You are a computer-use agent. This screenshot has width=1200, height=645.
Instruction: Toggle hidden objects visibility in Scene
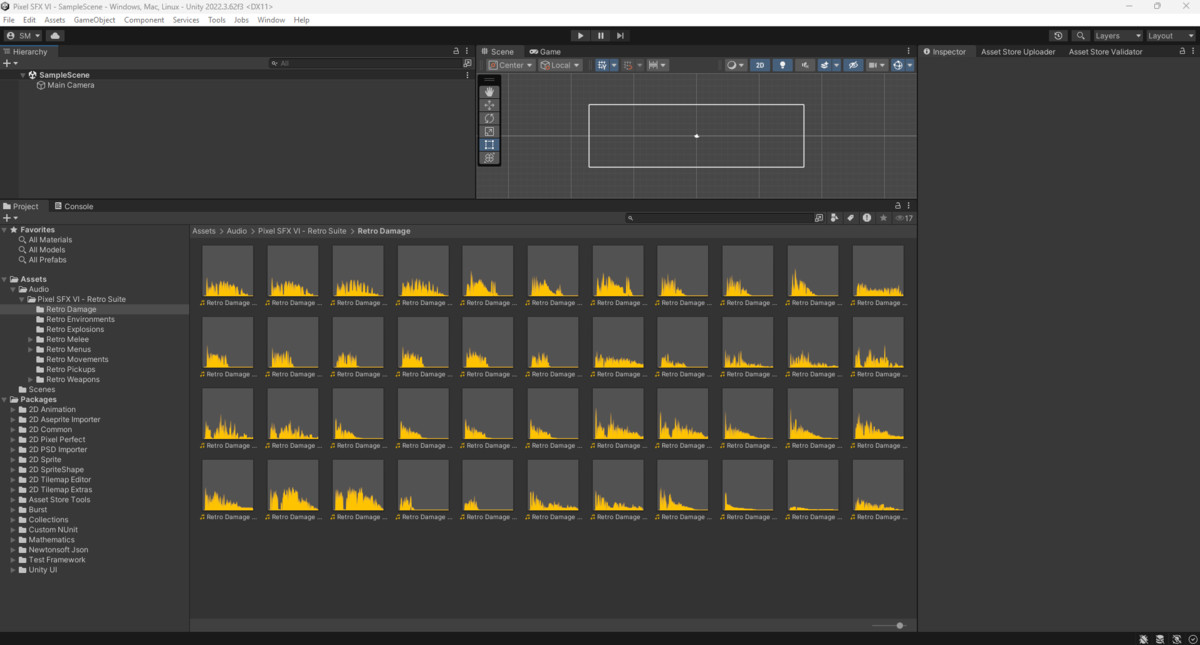(853, 65)
